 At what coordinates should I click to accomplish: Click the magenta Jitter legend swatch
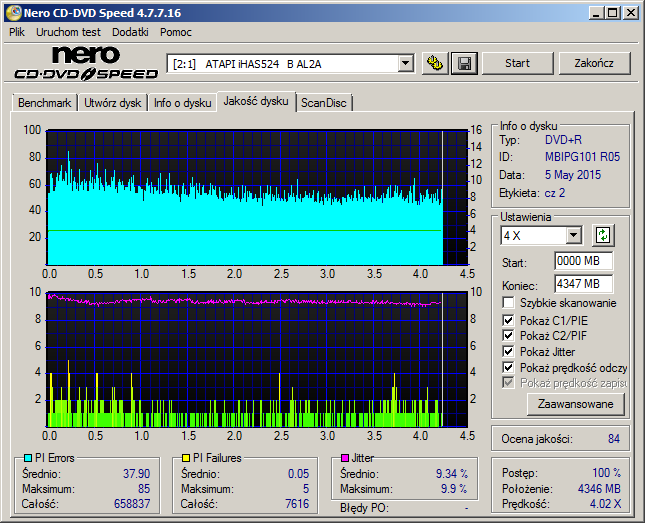(345, 458)
